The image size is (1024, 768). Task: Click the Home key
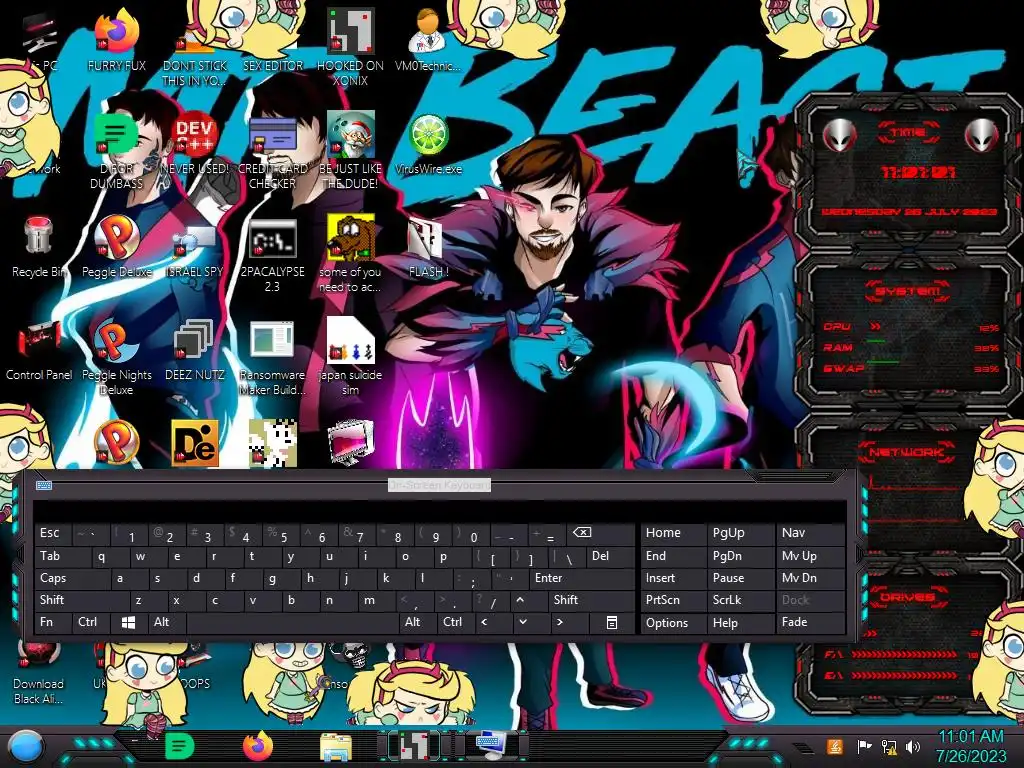click(673, 534)
